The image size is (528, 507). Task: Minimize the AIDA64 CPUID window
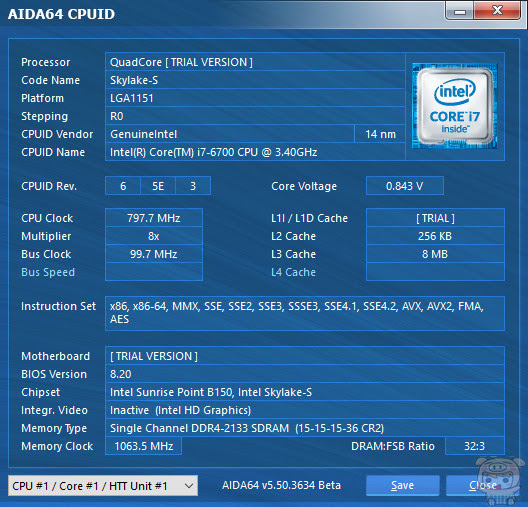point(460,11)
